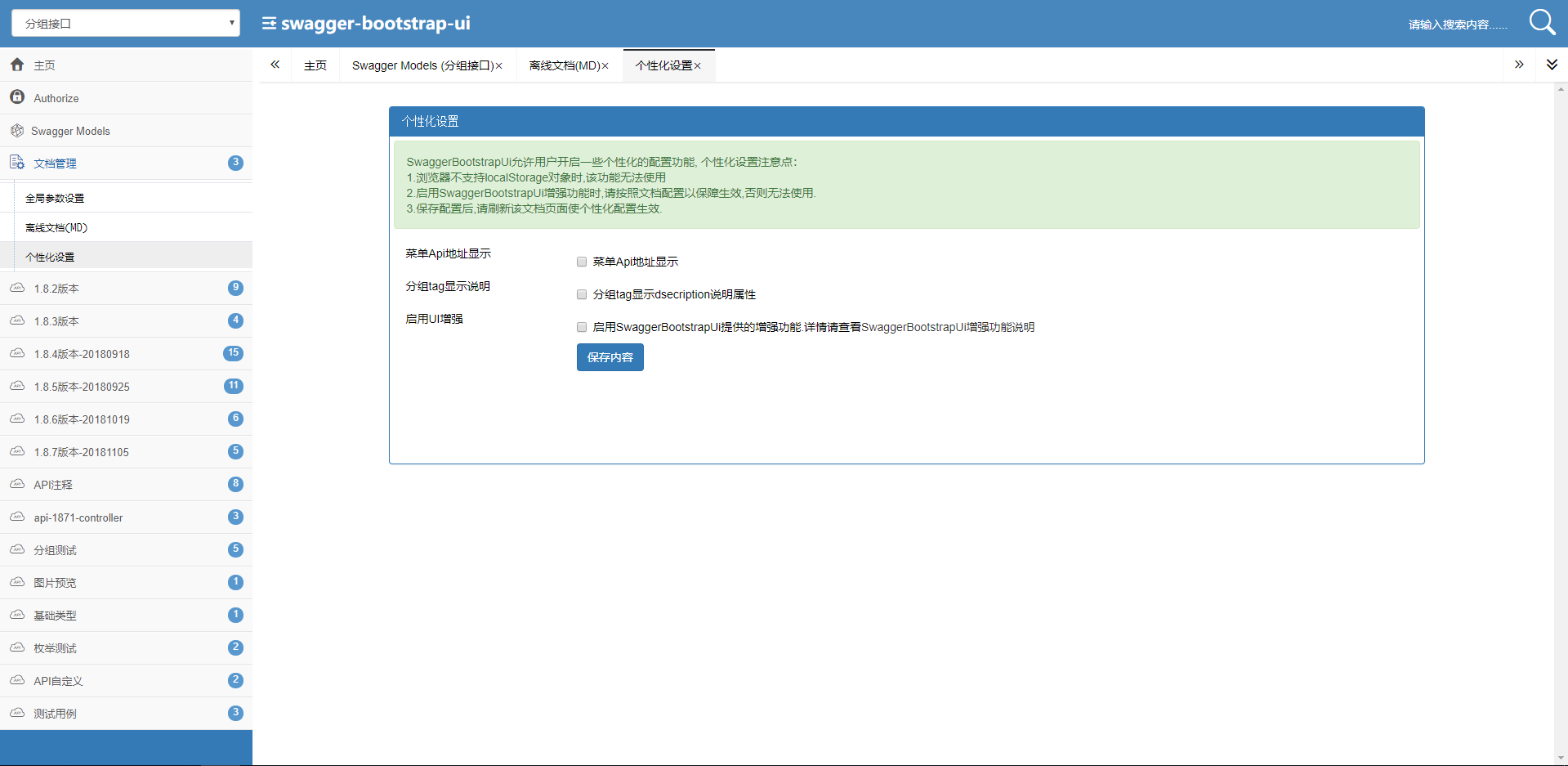Toggle the sidebar menu hamburger icon
Screen dimensions: 1568x766
[269, 24]
